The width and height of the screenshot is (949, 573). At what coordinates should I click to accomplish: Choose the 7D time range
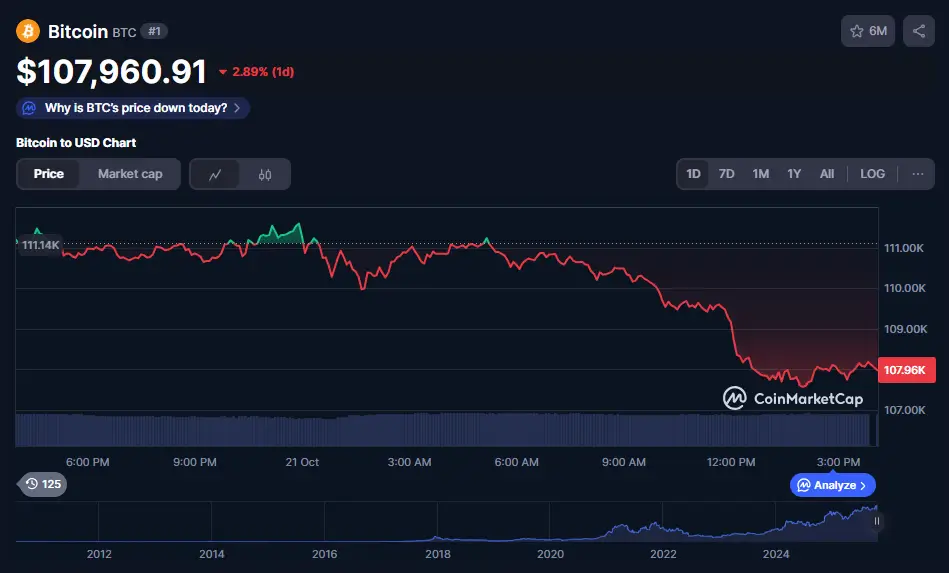(726, 174)
